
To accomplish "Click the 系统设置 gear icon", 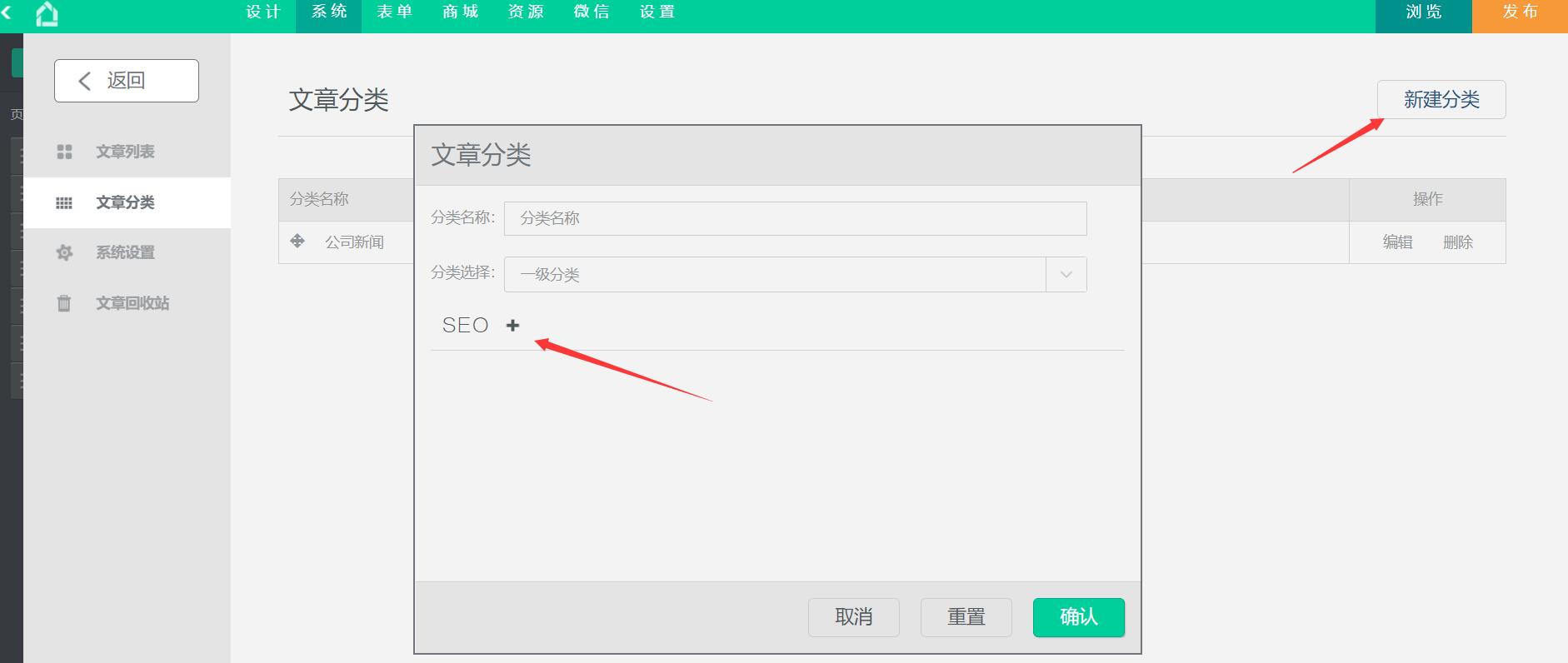I will 64,252.
